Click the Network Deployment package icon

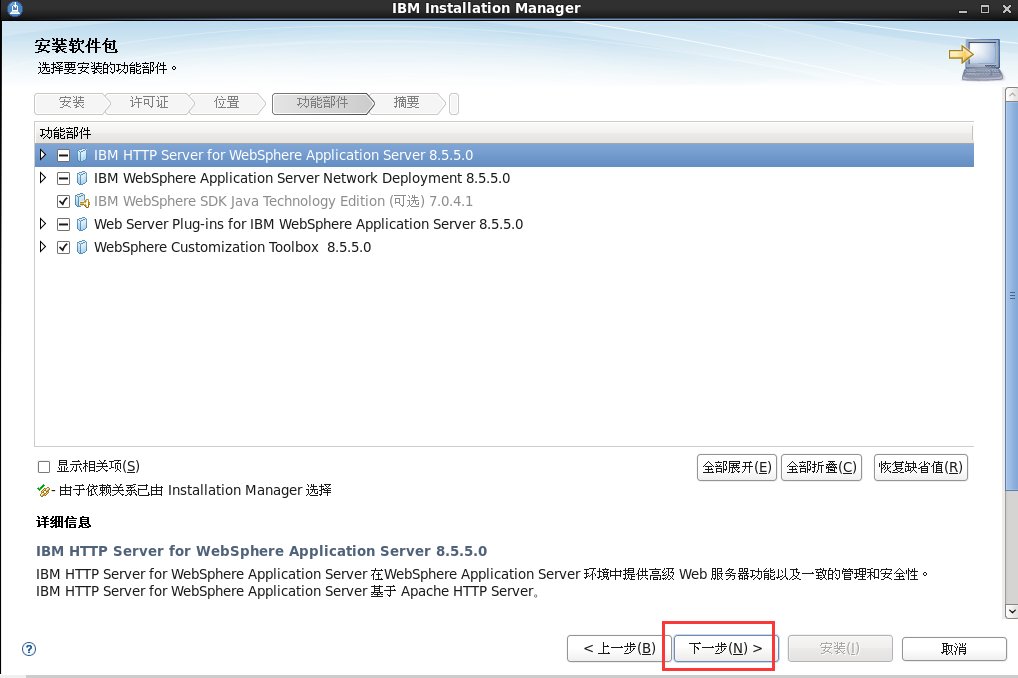[82, 178]
